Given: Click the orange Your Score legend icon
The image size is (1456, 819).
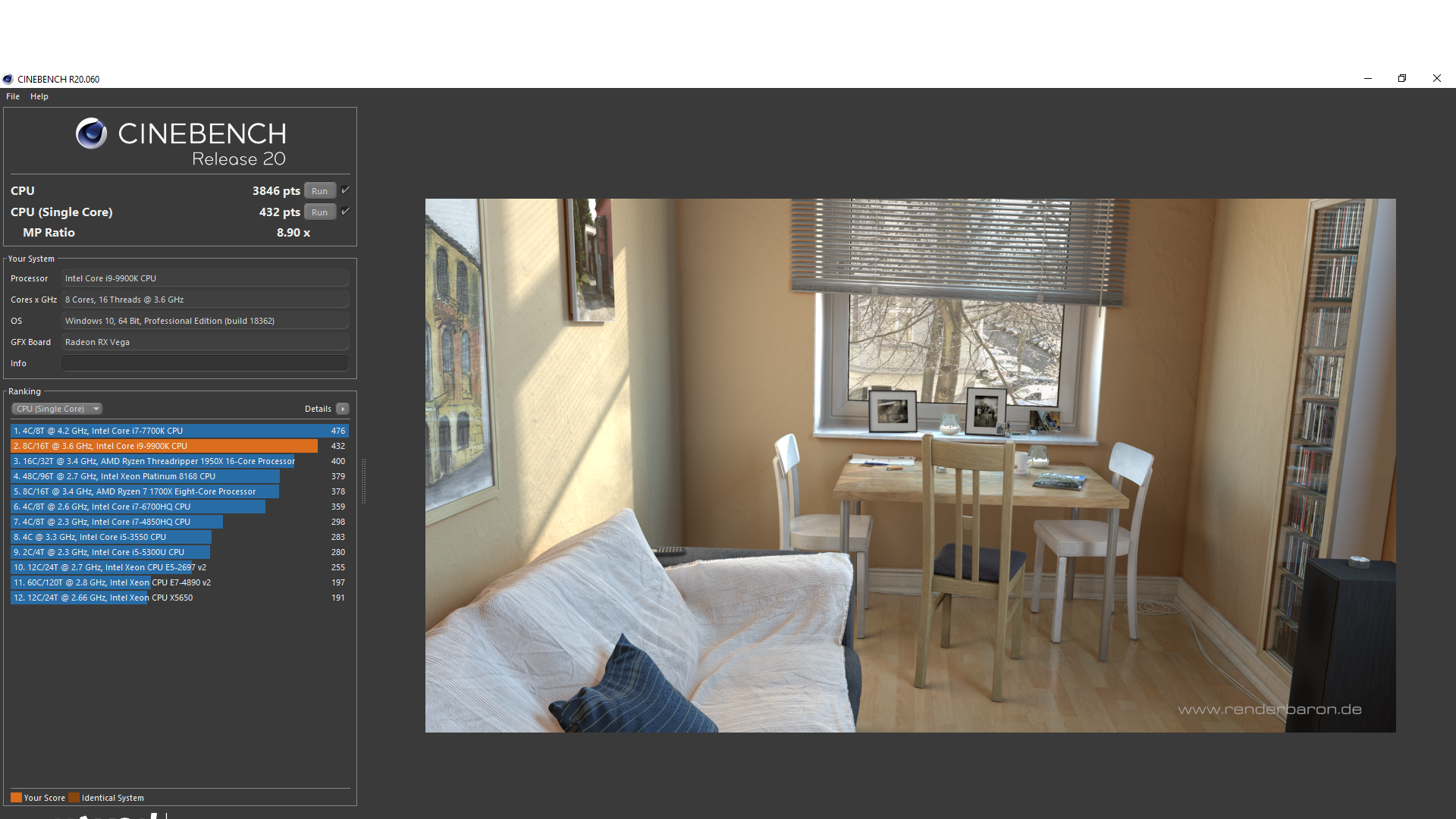Looking at the screenshot, I should [16, 798].
